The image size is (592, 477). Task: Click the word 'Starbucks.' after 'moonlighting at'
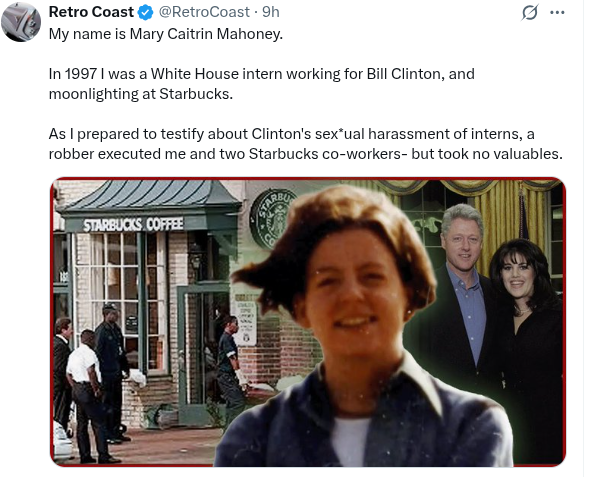coord(196,94)
